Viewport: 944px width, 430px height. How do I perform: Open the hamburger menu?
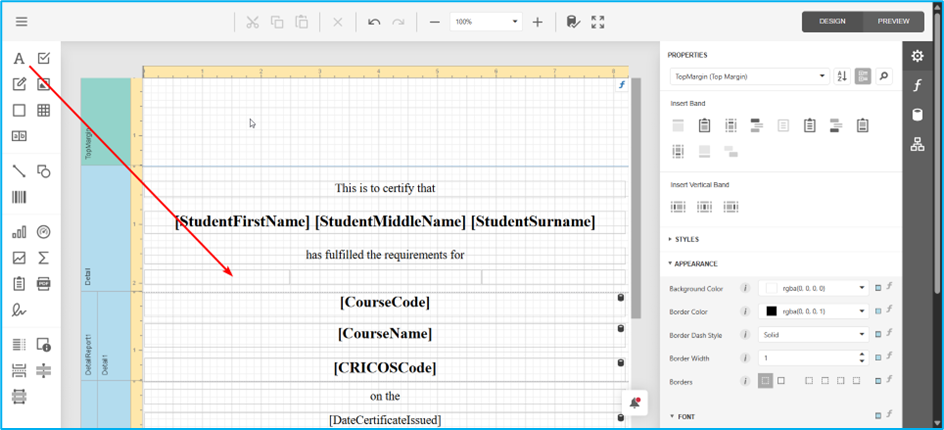click(22, 22)
